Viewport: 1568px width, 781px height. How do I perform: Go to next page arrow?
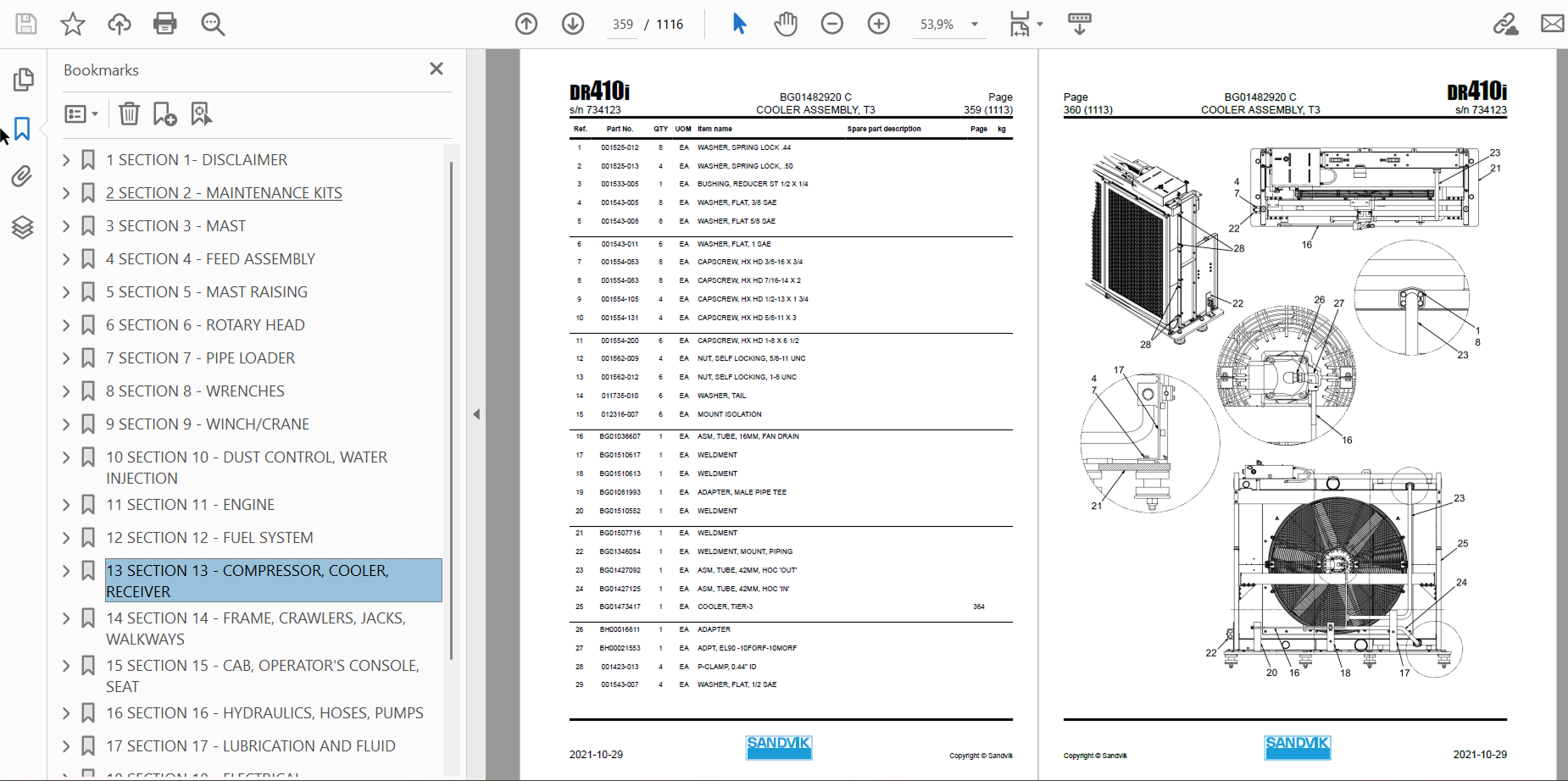[x=573, y=24]
